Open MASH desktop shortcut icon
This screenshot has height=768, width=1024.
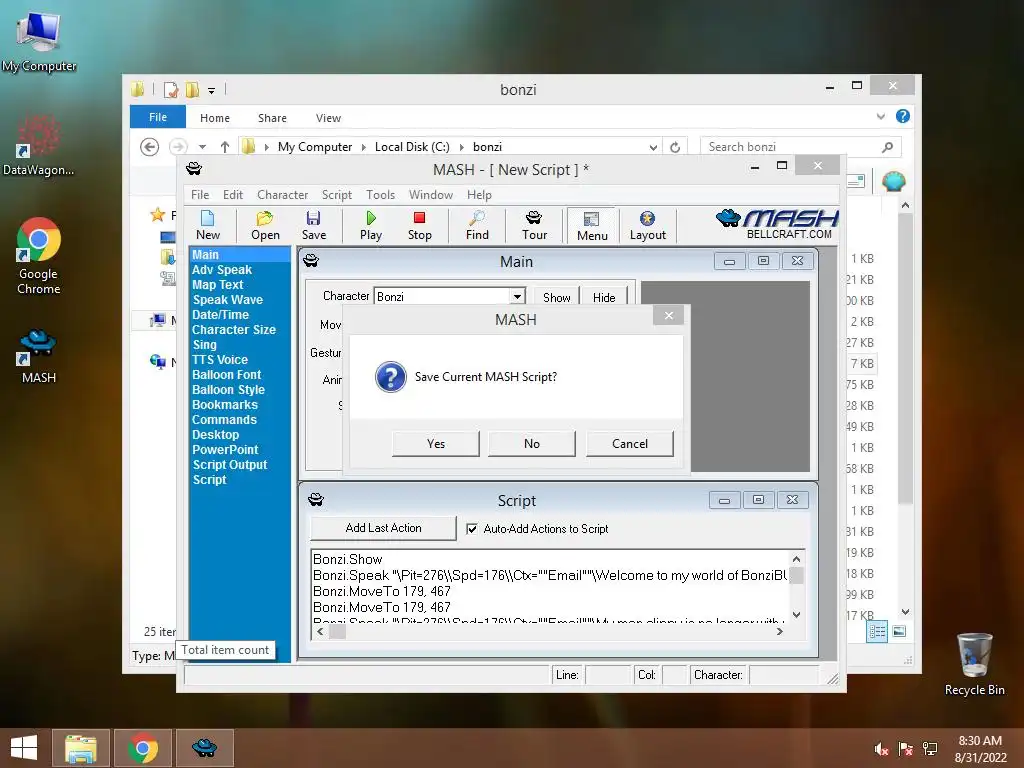[x=39, y=357]
